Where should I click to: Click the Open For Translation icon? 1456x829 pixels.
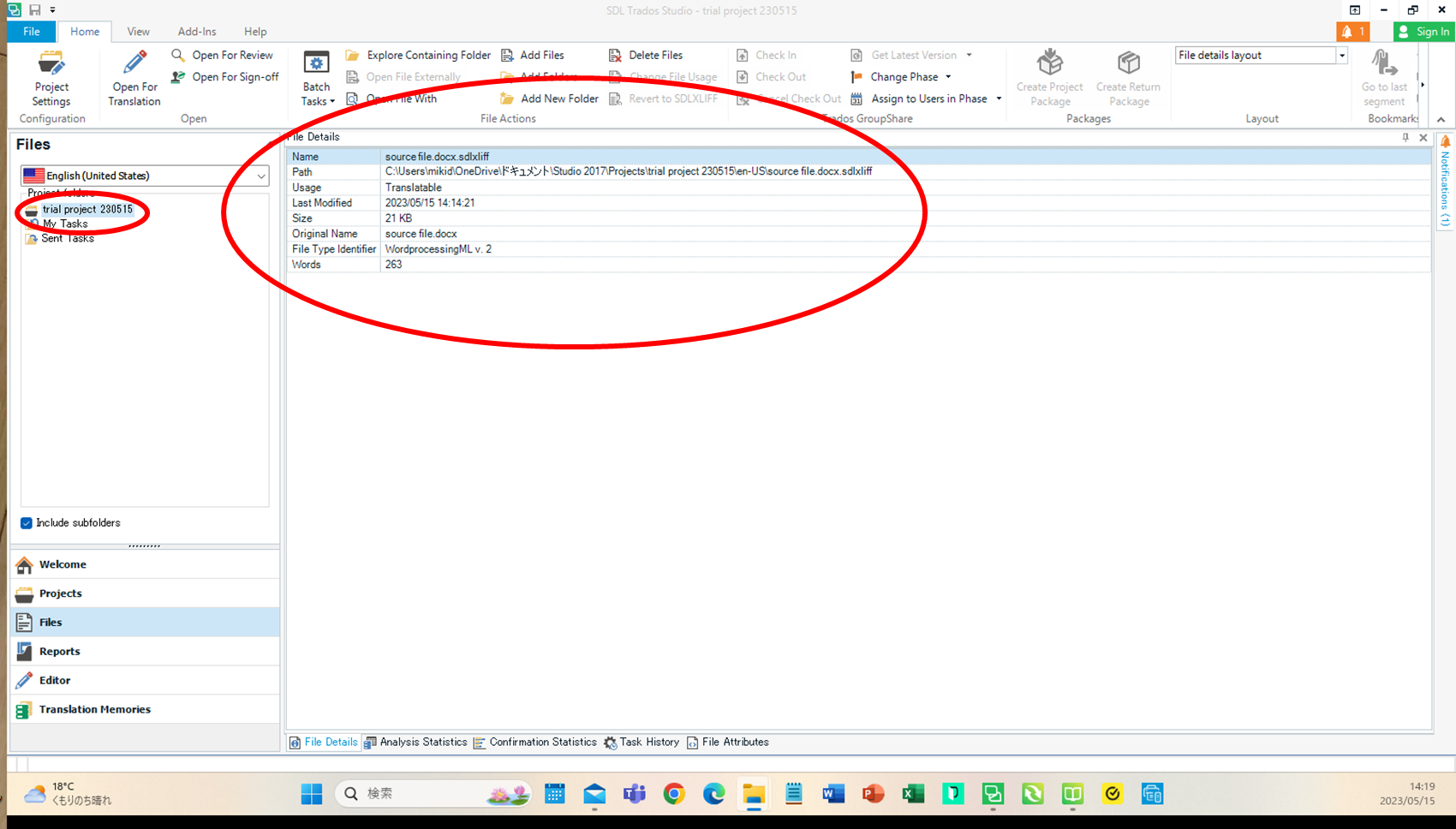[x=134, y=63]
